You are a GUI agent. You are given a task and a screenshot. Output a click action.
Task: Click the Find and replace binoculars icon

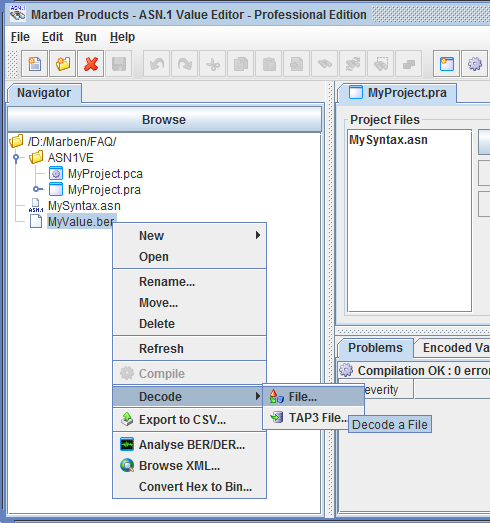tap(353, 64)
